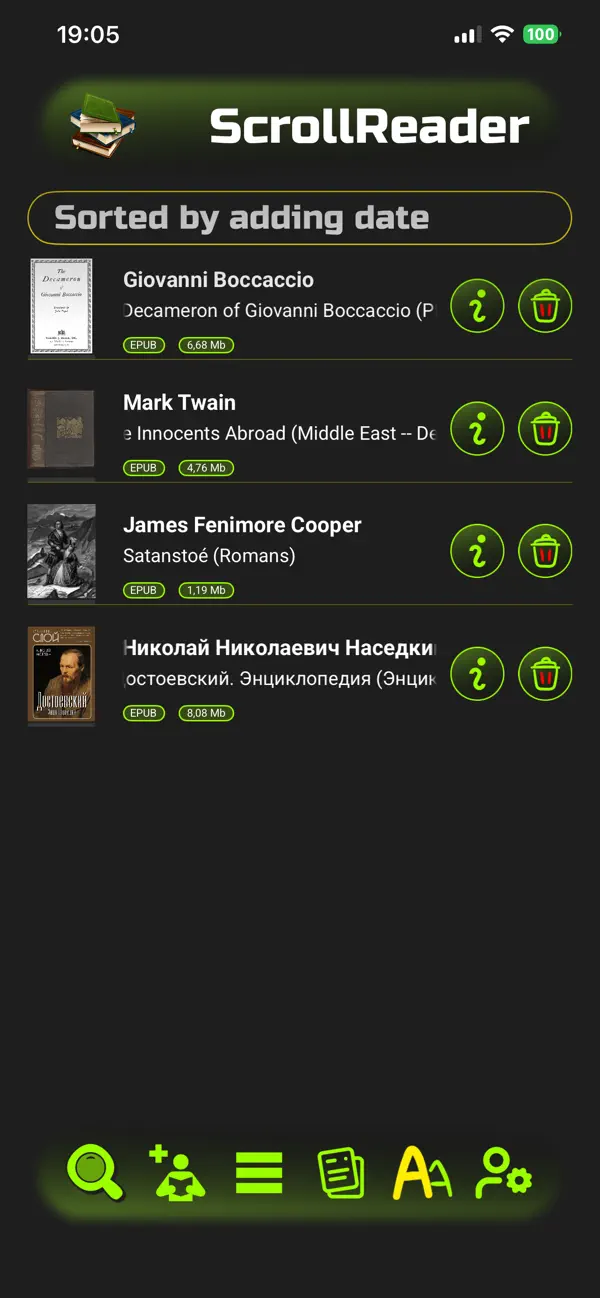Open the hamburger list menu icon
Screen dimensions: 600x1298
(259, 1173)
